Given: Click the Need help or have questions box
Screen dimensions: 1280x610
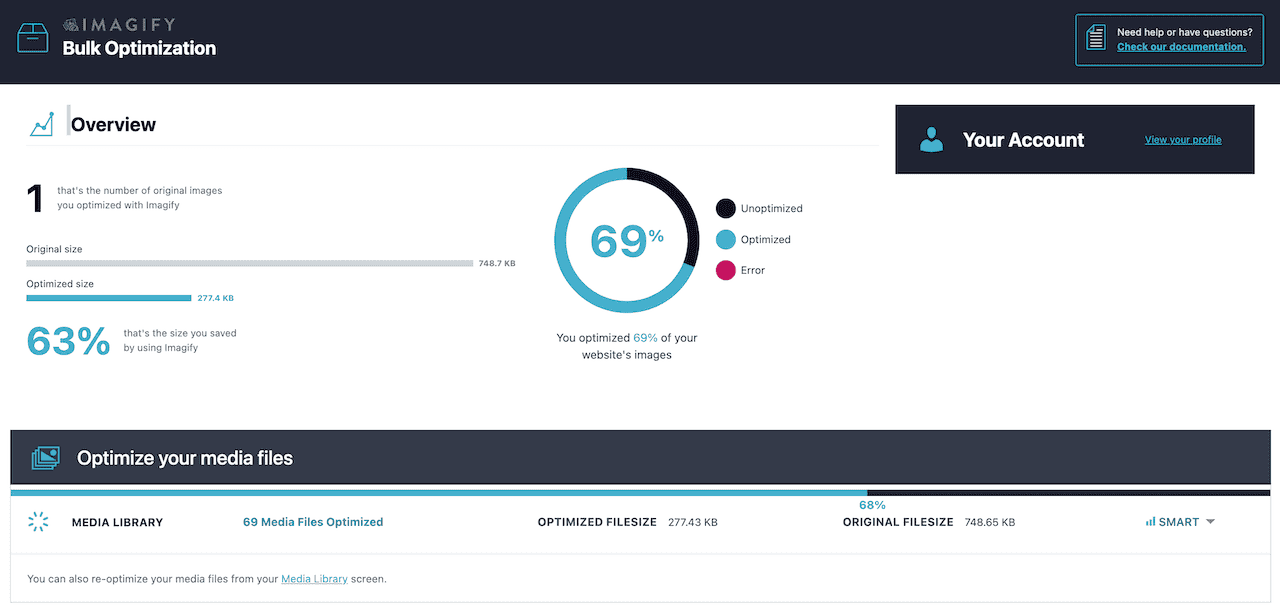Looking at the screenshot, I should (x=1169, y=38).
